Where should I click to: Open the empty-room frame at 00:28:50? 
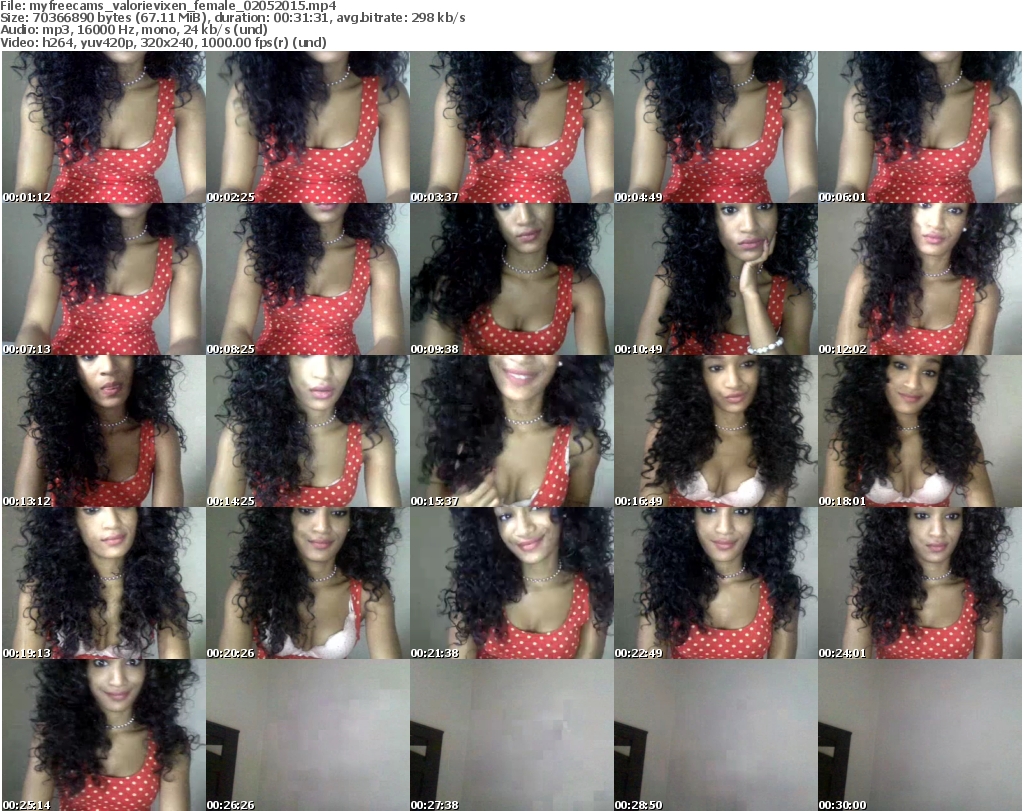click(716, 735)
